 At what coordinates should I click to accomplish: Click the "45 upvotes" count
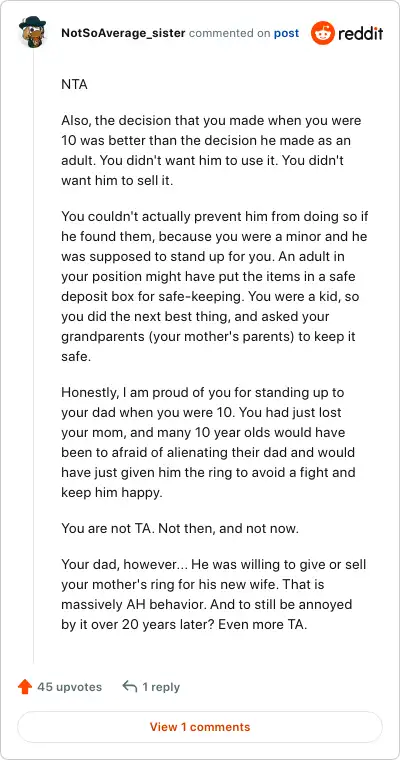click(x=69, y=687)
